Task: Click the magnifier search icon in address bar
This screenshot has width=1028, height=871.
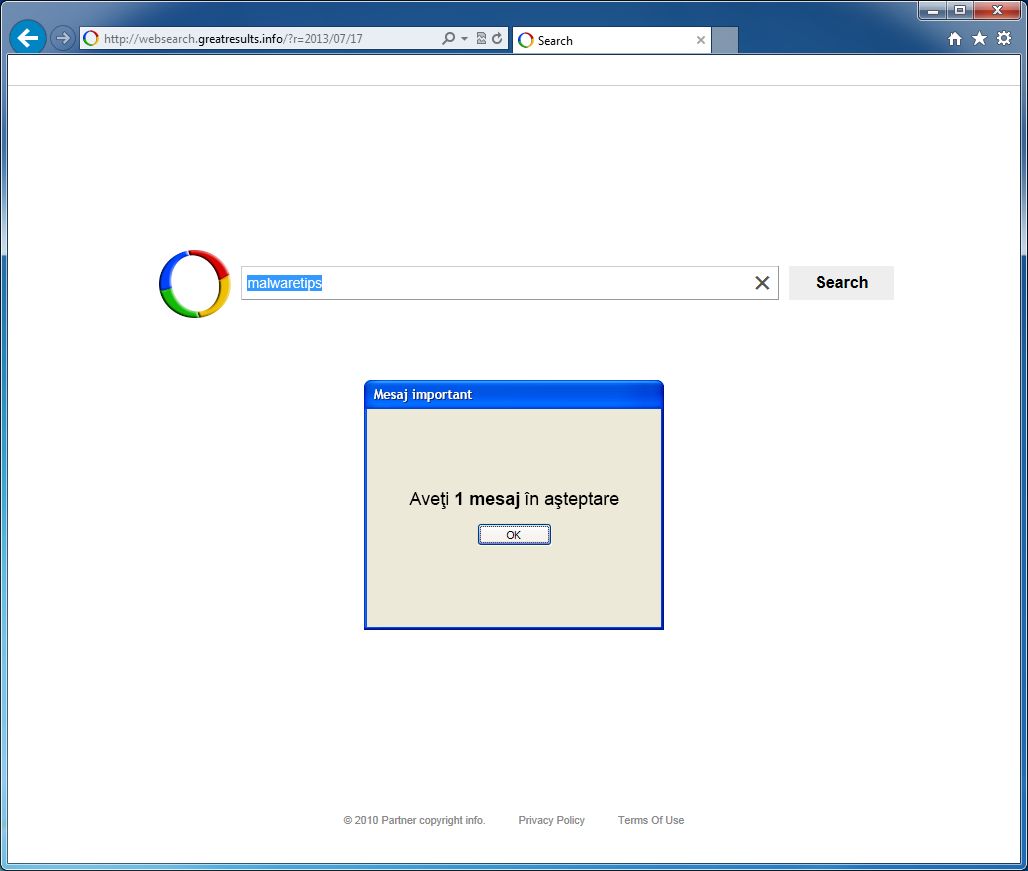Action: click(448, 39)
